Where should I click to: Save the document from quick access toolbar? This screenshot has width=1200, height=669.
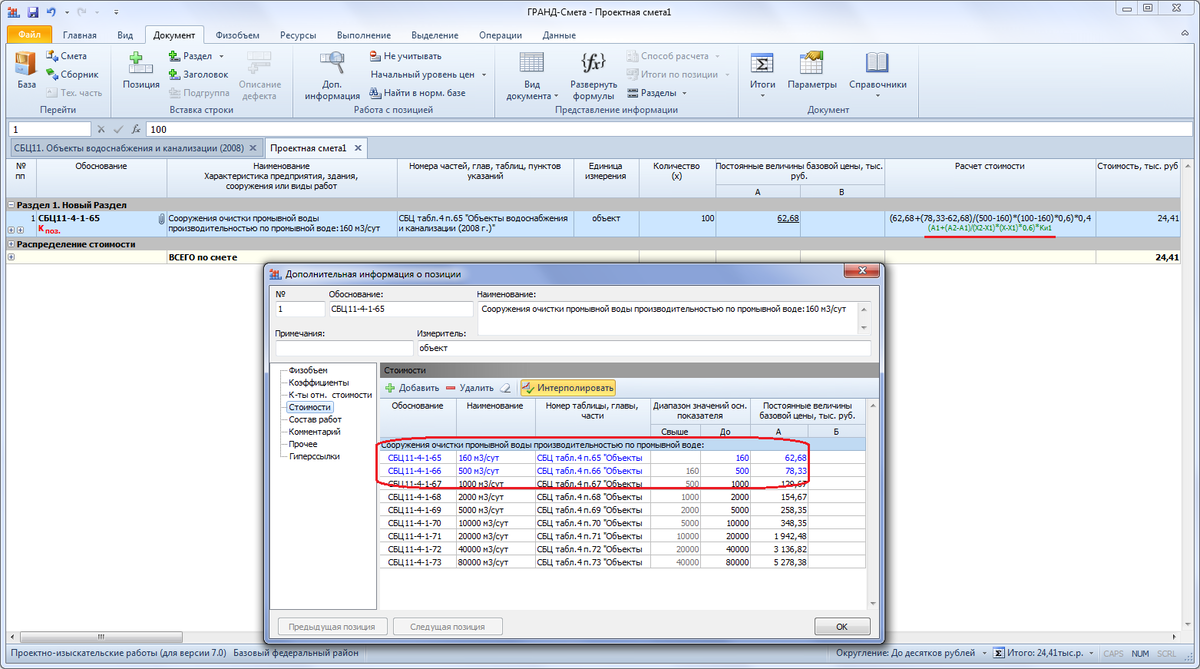pyautogui.click(x=32, y=12)
